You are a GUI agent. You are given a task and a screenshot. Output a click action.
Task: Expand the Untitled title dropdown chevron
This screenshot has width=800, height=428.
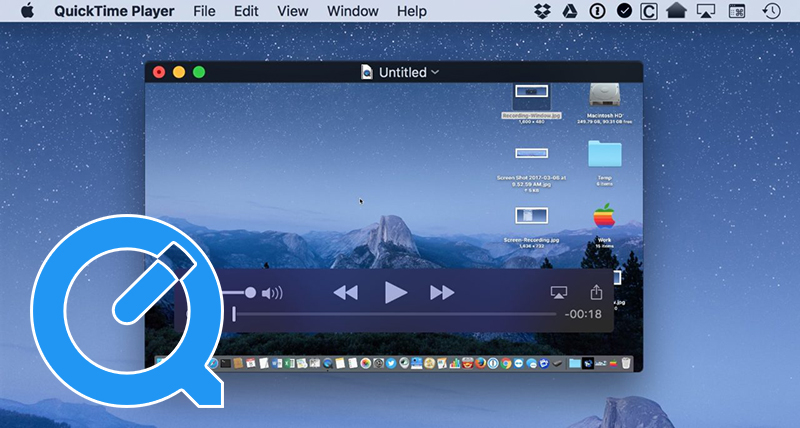(x=435, y=72)
